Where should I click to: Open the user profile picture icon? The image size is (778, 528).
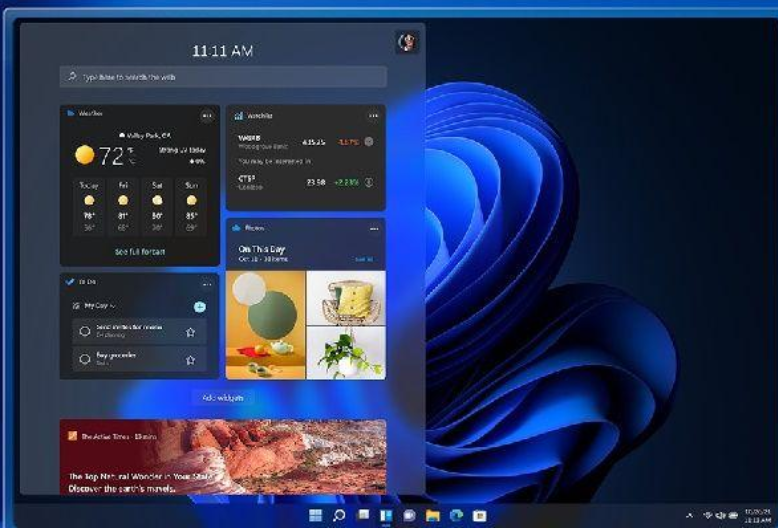[407, 42]
